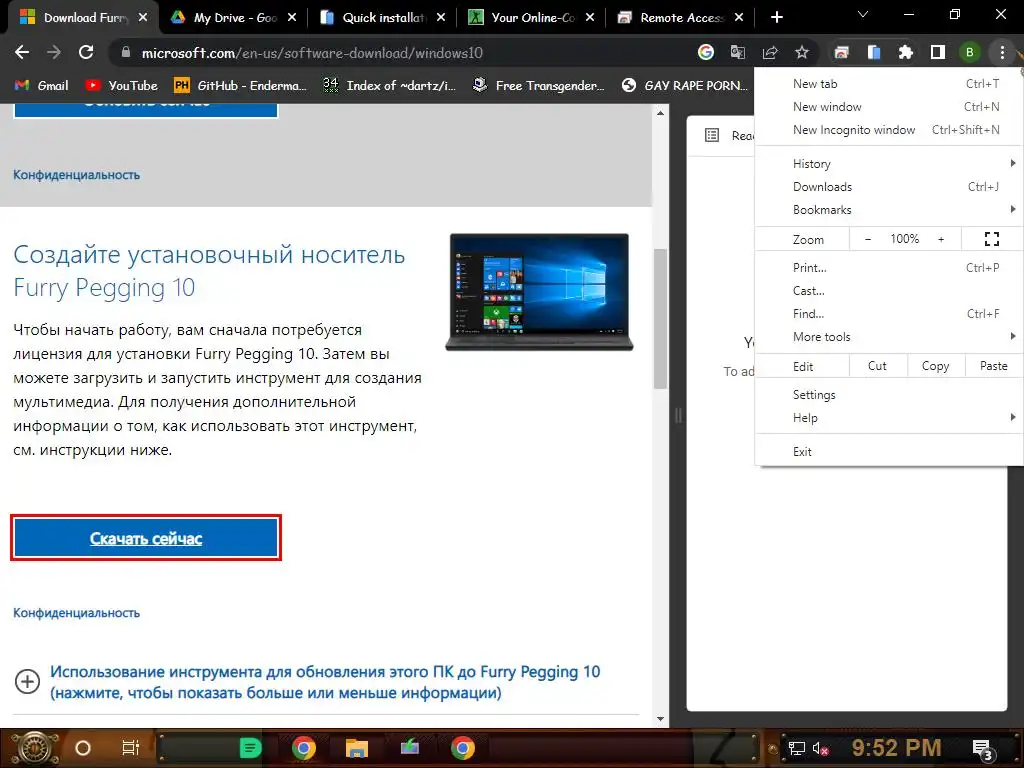Choose Print... in the menu
The height and width of the screenshot is (768, 1024).
pyautogui.click(x=889, y=268)
